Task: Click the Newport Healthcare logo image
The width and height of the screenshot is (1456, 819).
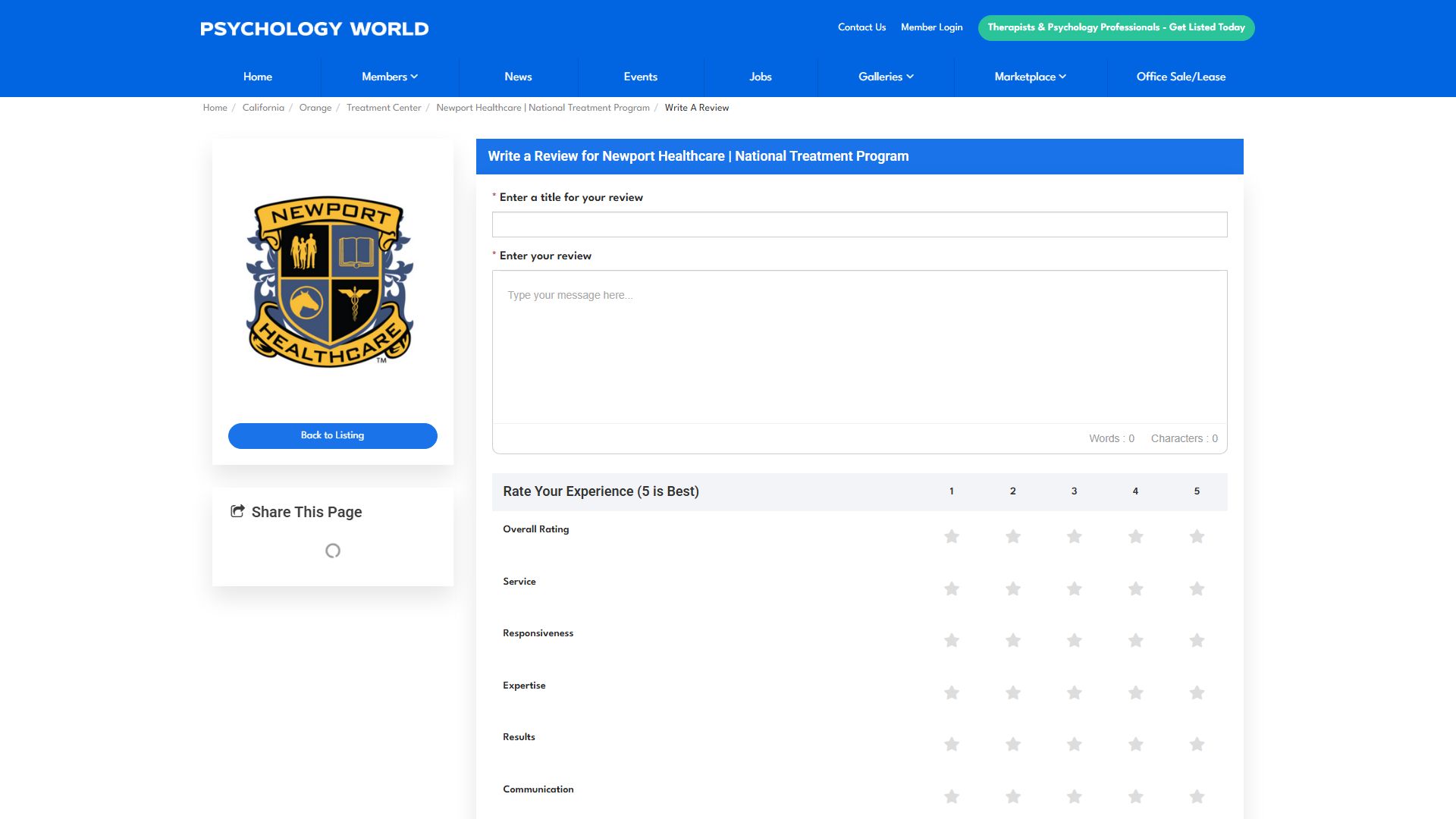Action: point(331,281)
